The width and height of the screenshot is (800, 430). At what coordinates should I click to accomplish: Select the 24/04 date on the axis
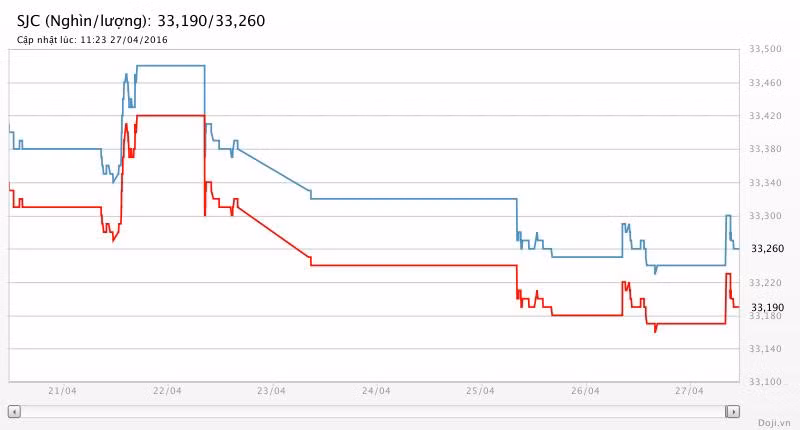click(375, 391)
